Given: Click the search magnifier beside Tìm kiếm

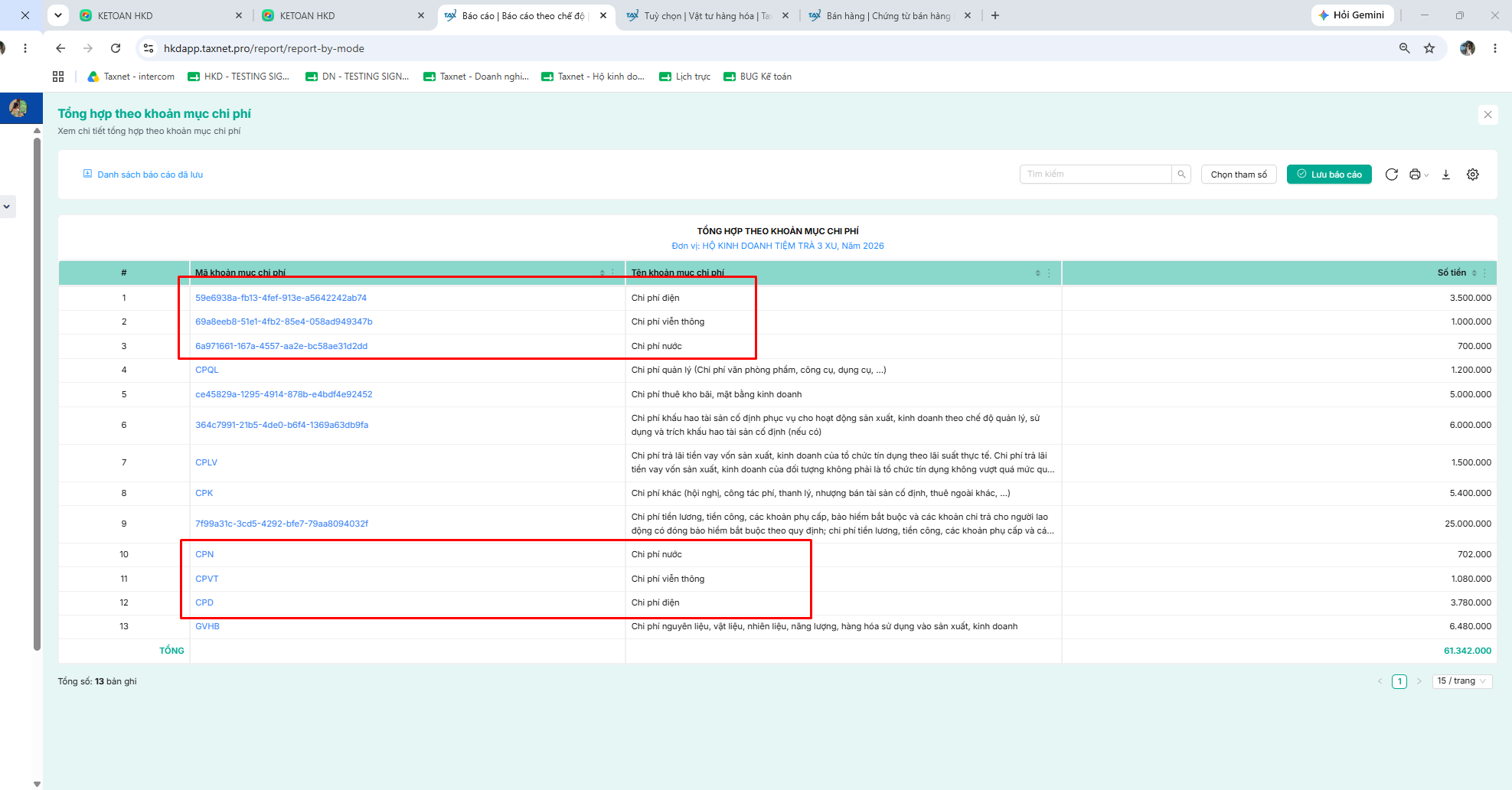Looking at the screenshot, I should tap(1181, 175).
